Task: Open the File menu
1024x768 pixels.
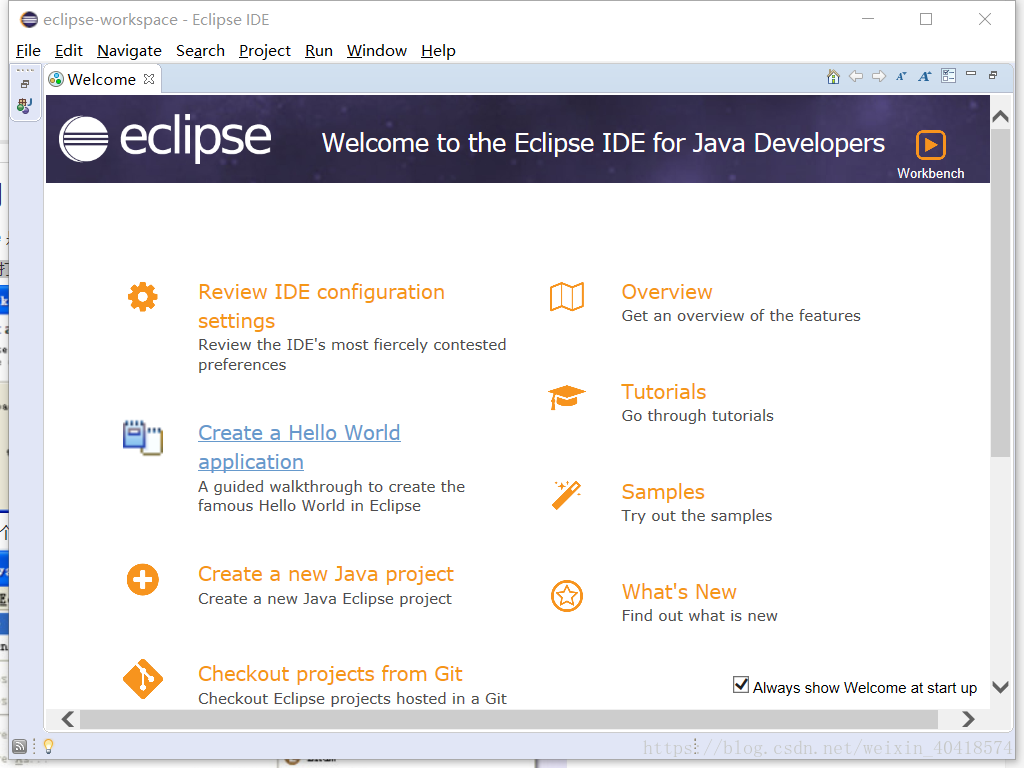Action: pos(28,51)
